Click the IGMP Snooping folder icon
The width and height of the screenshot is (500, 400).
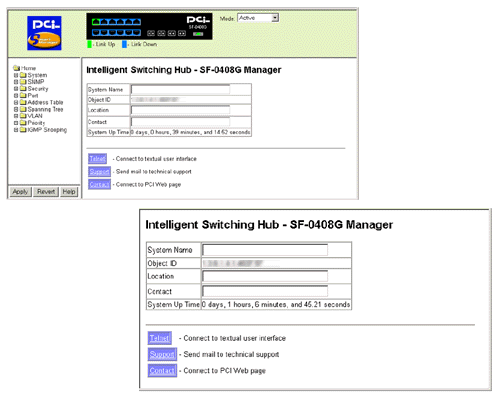[x=23, y=130]
